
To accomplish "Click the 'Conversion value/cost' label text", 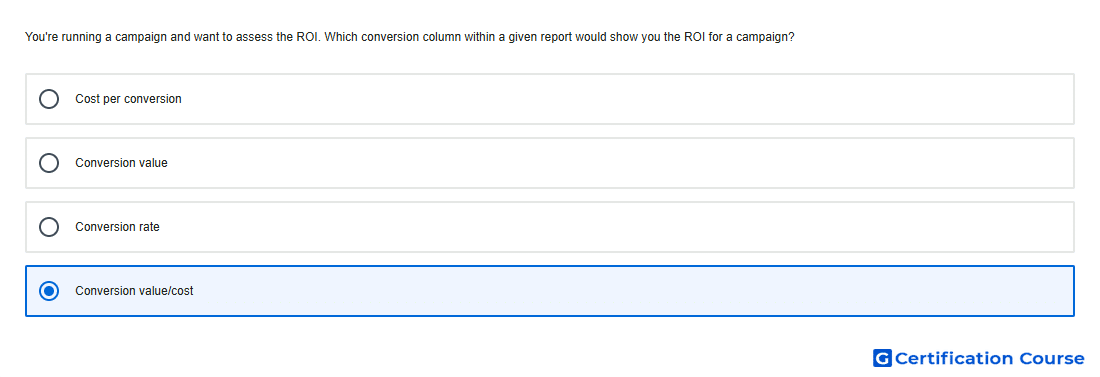I will [x=134, y=291].
